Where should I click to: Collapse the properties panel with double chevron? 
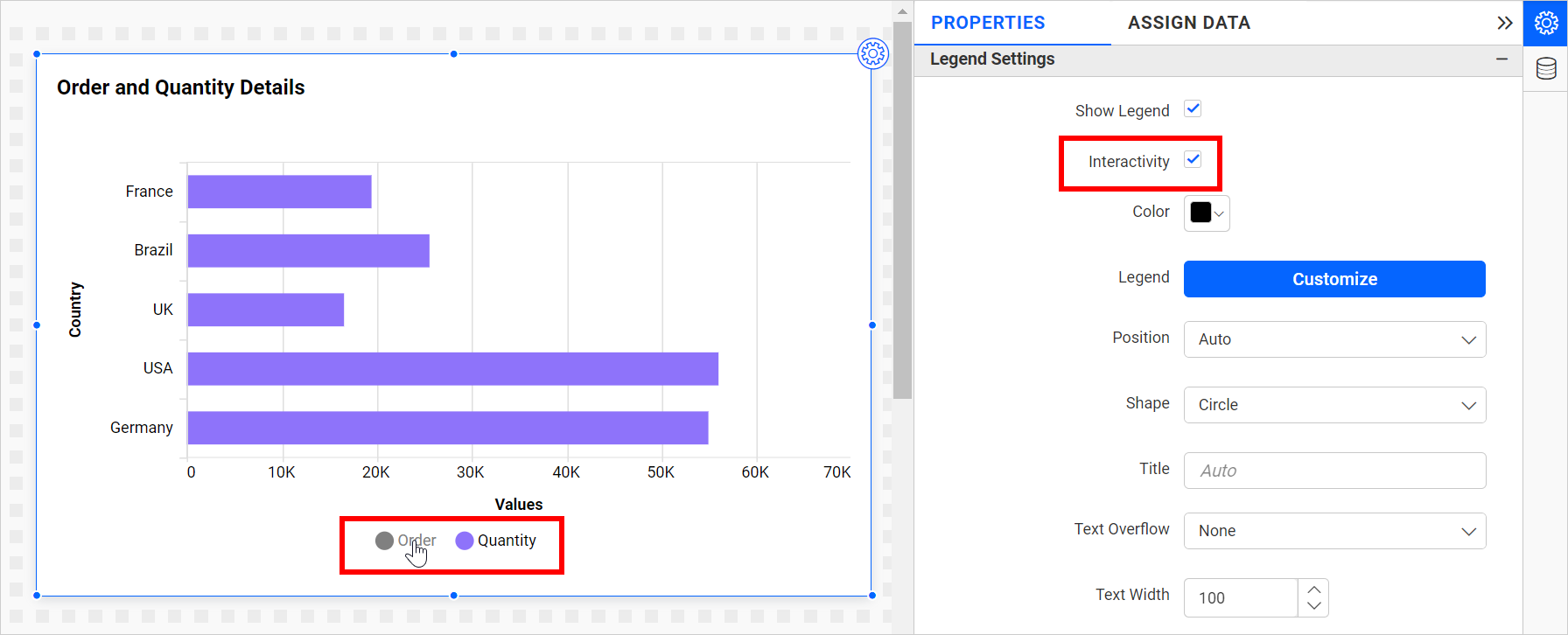tap(1504, 23)
